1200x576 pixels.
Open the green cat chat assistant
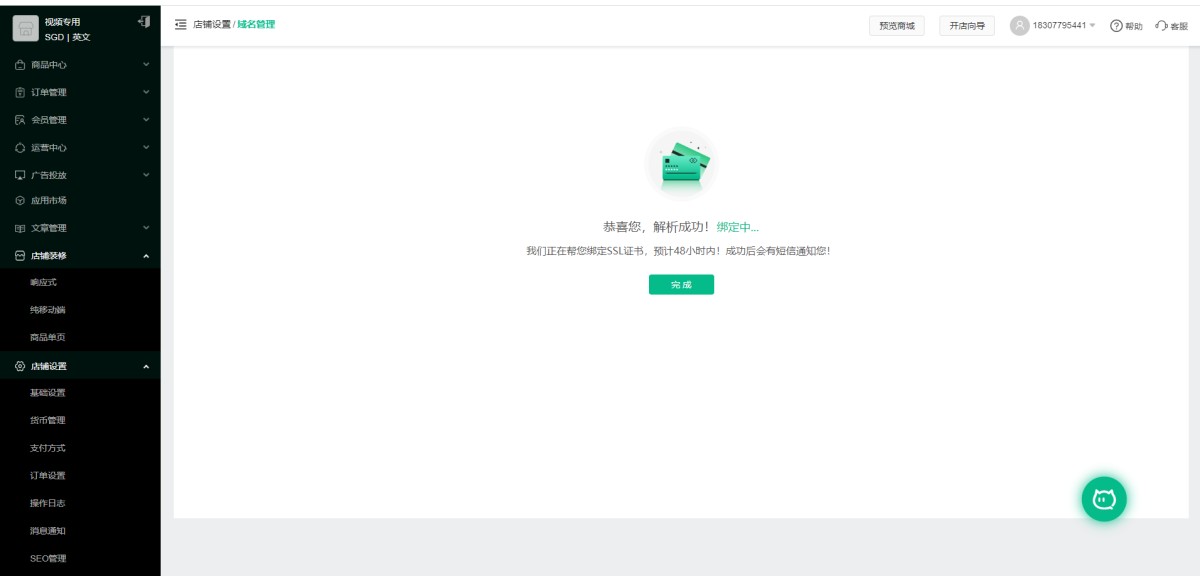pyautogui.click(x=1104, y=499)
